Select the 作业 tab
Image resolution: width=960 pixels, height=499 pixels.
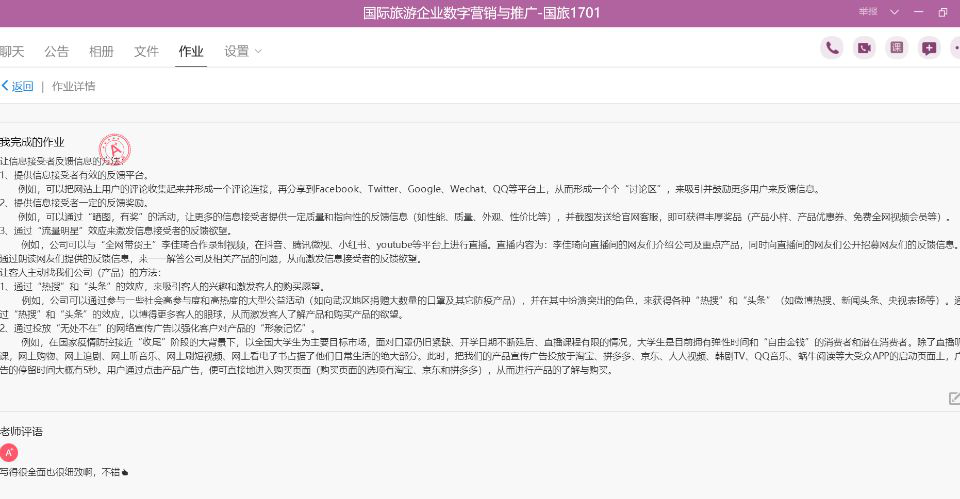[190, 51]
